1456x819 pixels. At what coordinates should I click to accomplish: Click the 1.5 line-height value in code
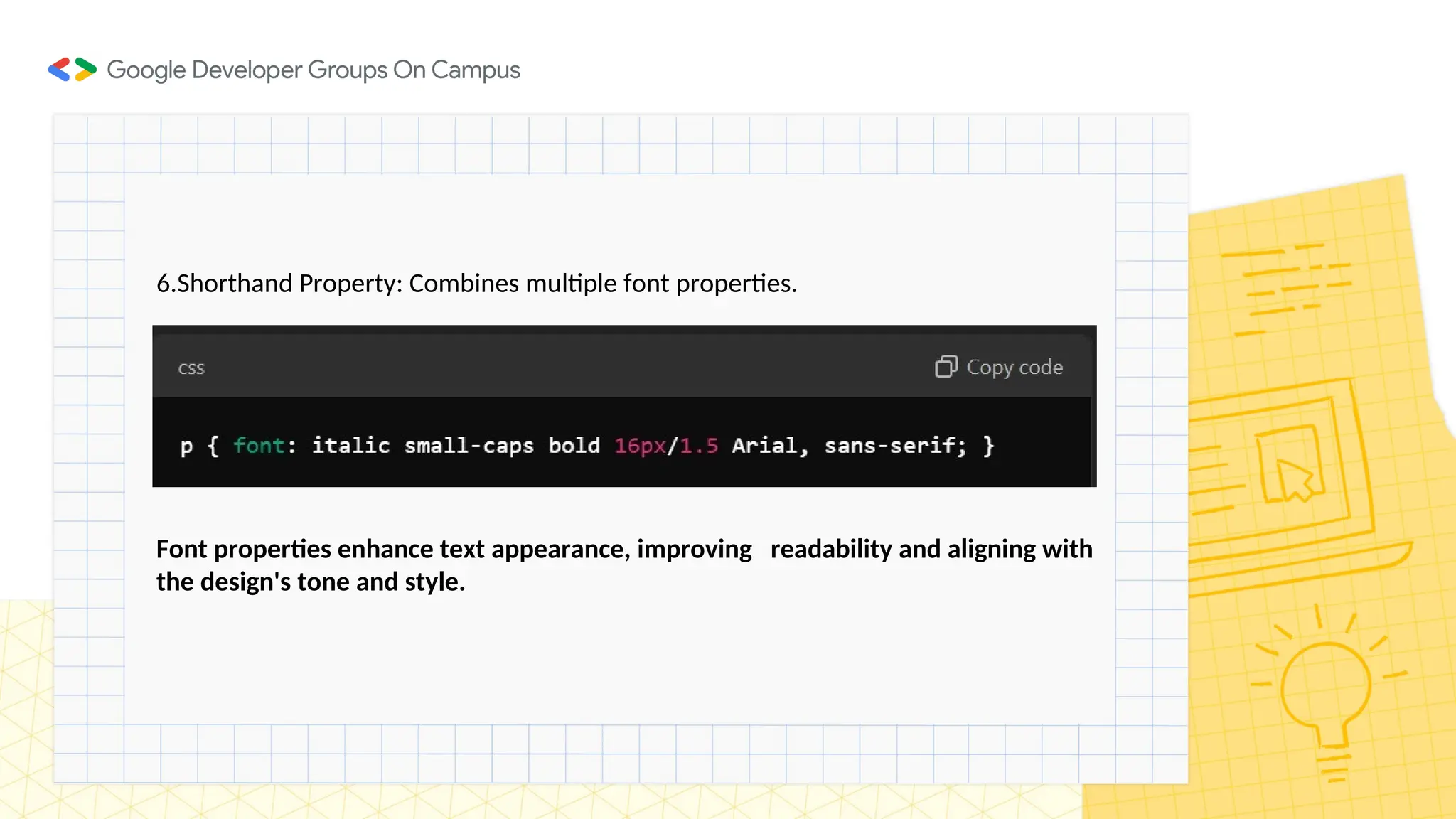pyautogui.click(x=698, y=446)
